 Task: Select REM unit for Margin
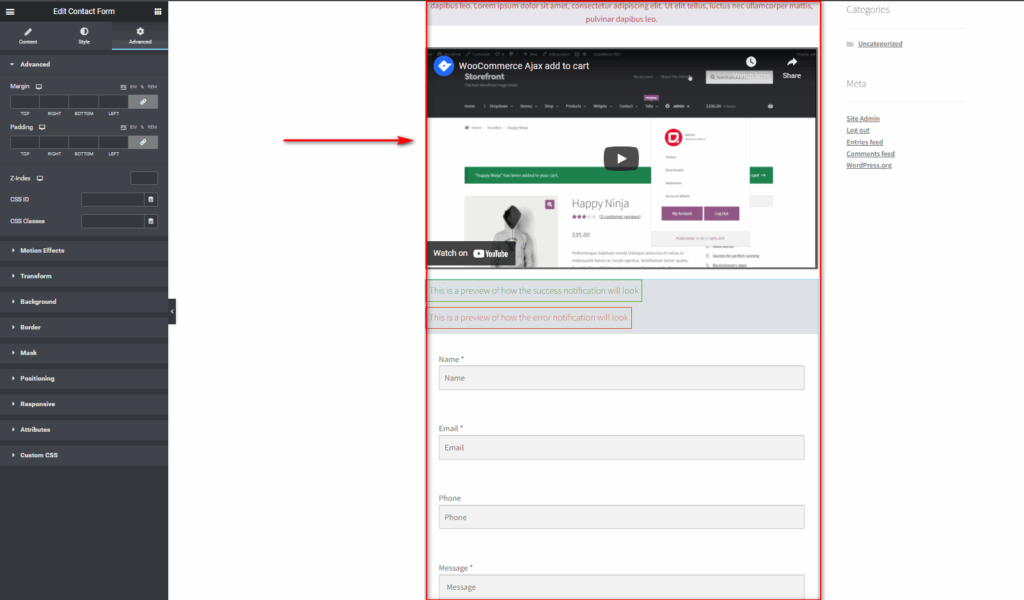pos(152,87)
